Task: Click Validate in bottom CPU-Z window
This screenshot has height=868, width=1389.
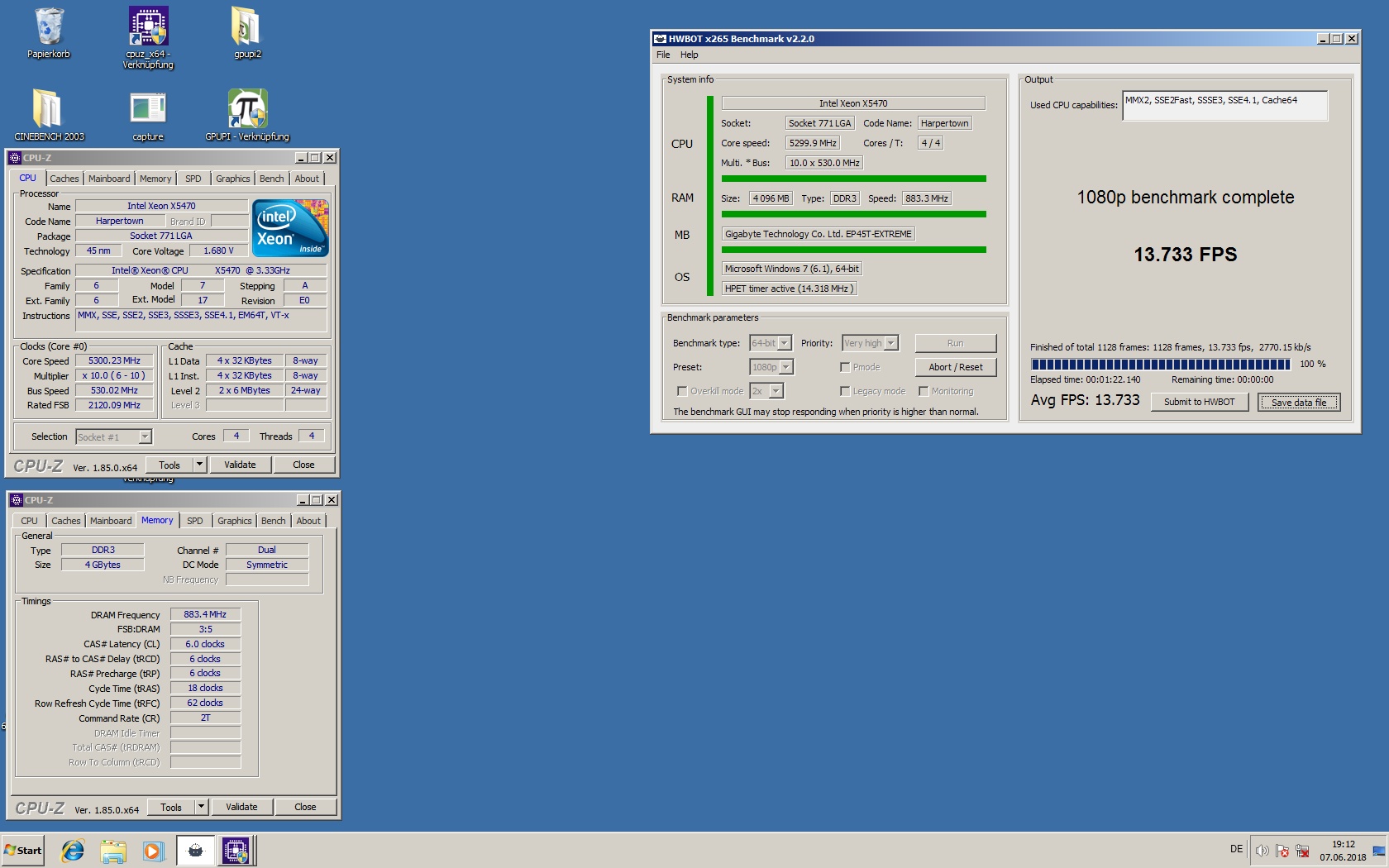Action: (x=241, y=807)
